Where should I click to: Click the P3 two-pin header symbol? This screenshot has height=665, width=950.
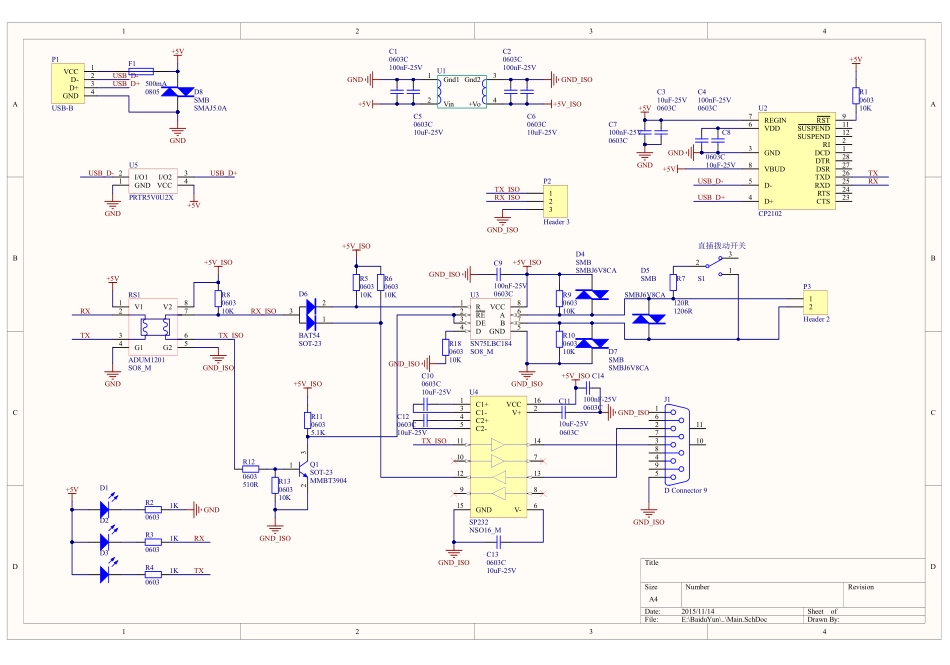pos(815,302)
